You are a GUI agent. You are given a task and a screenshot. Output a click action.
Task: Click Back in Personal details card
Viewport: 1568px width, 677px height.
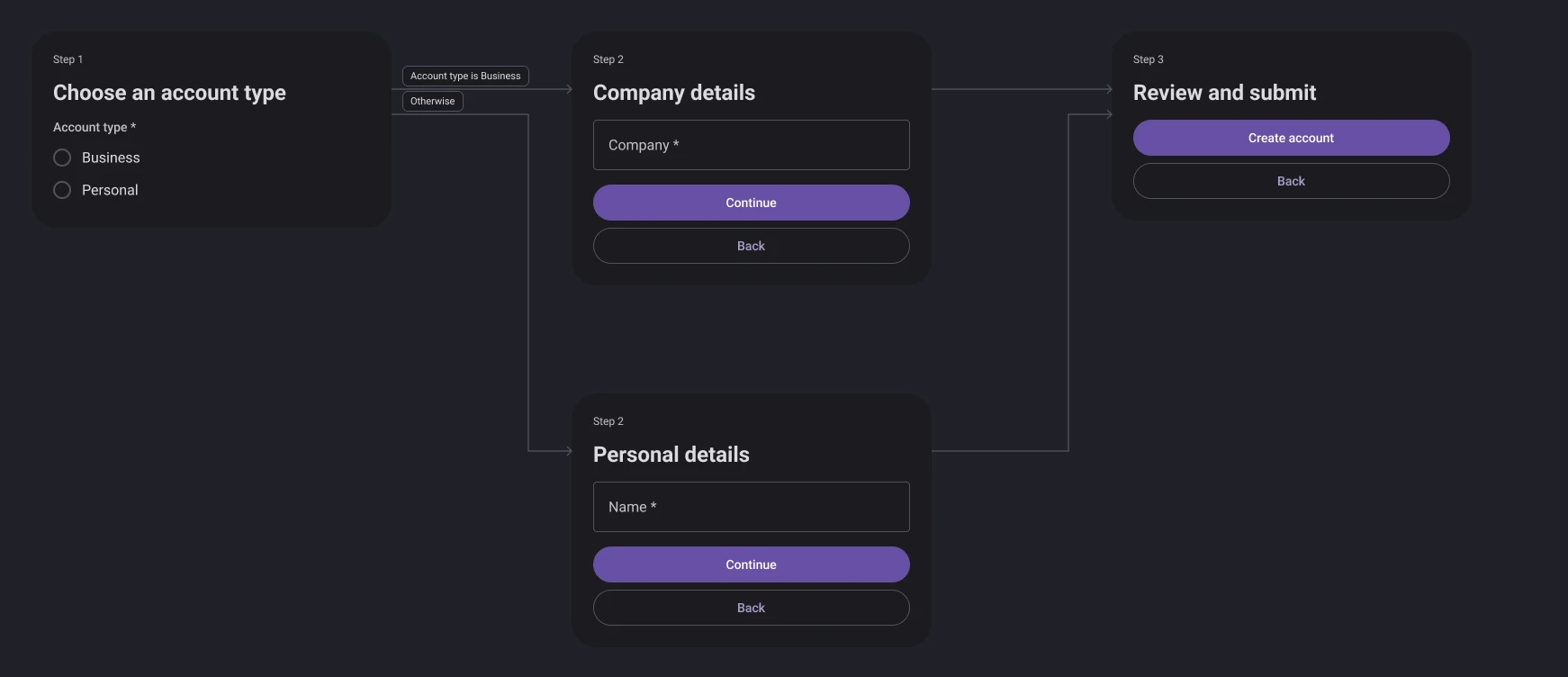tap(751, 608)
